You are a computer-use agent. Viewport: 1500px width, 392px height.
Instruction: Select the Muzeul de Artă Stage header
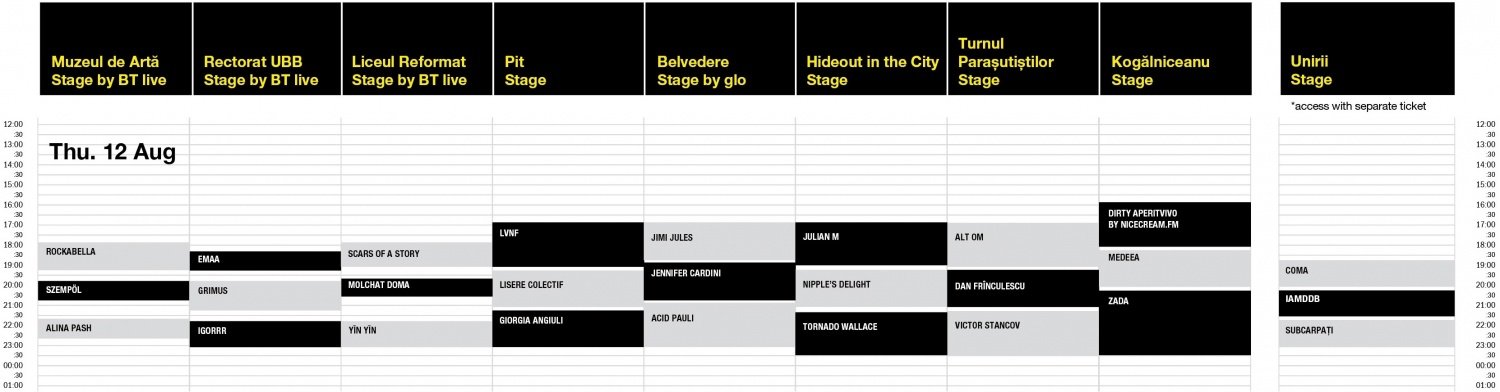click(x=115, y=49)
